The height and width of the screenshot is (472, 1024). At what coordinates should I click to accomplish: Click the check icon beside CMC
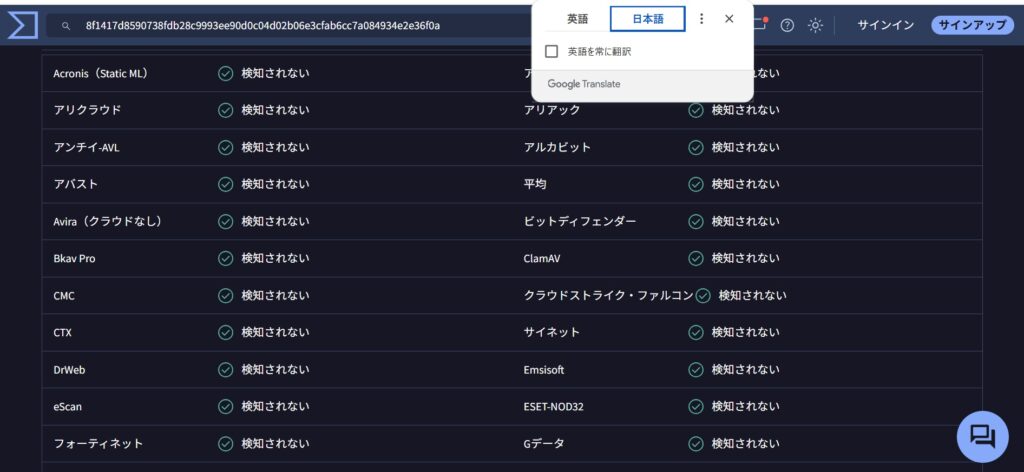[225, 296]
